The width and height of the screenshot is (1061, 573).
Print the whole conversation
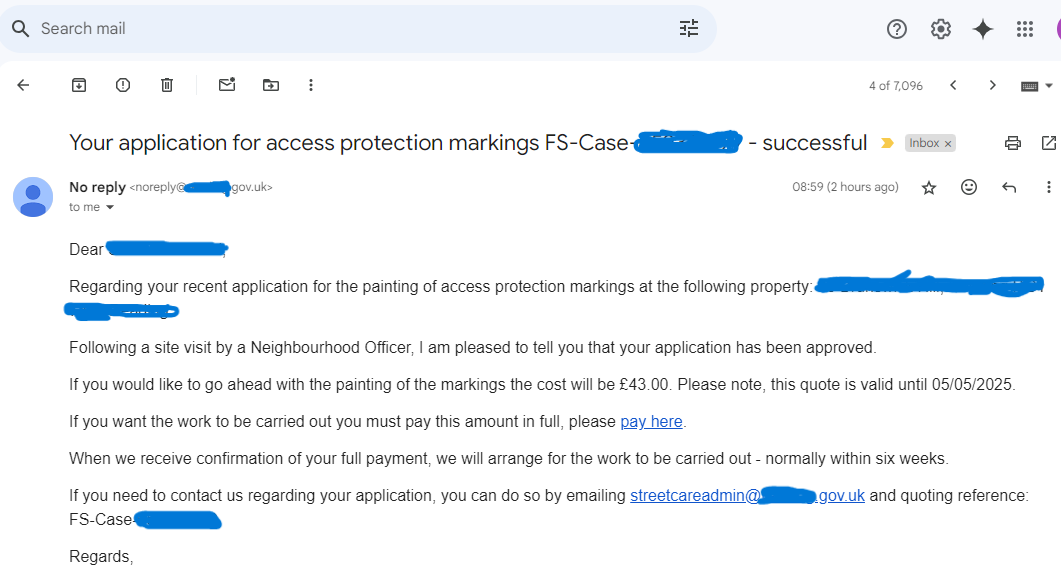1012,143
